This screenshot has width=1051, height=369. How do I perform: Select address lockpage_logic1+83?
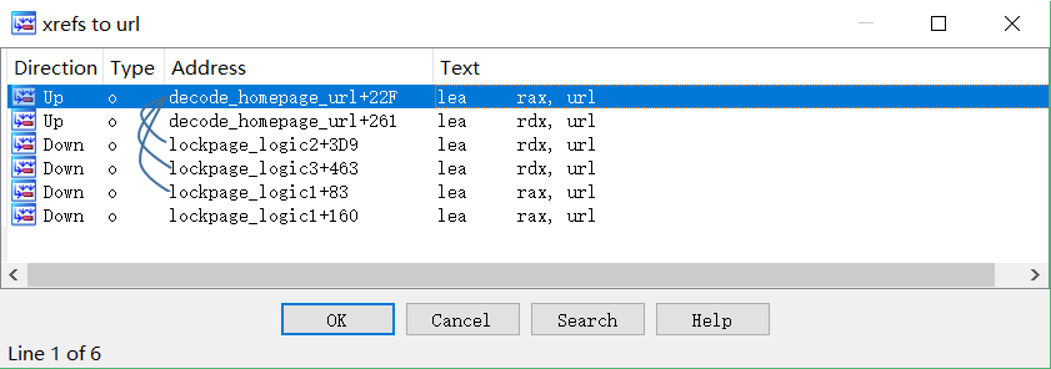point(258,192)
